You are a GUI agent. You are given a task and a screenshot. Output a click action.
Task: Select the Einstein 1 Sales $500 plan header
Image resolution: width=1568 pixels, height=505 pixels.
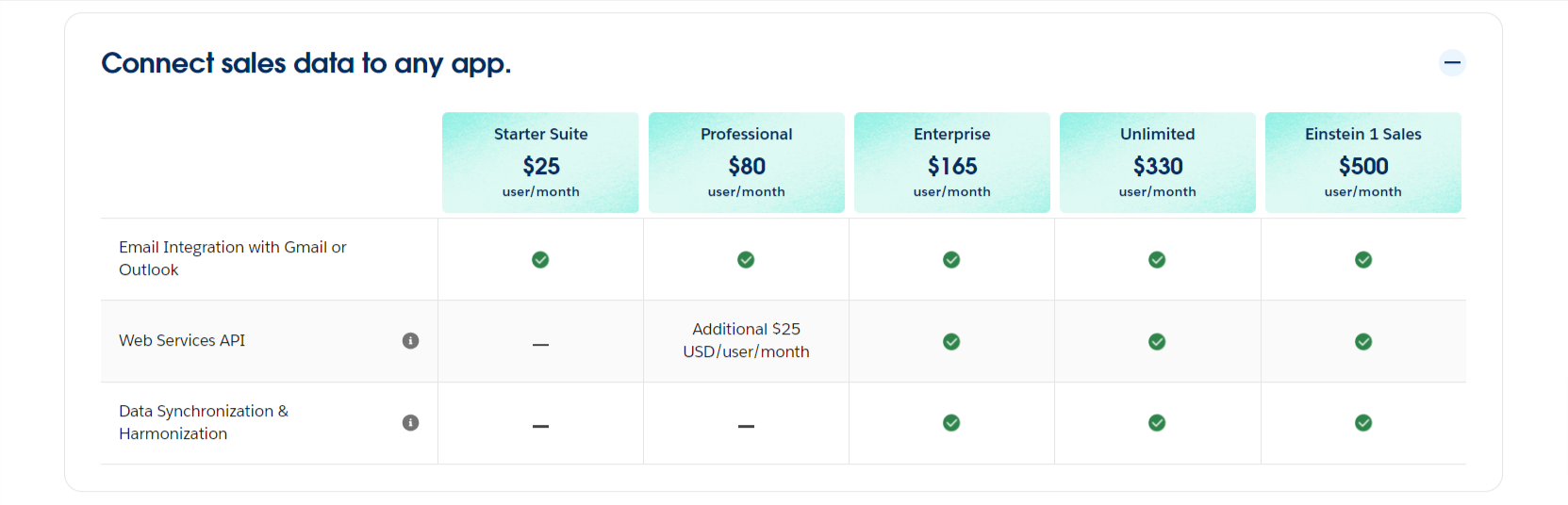click(x=1362, y=163)
